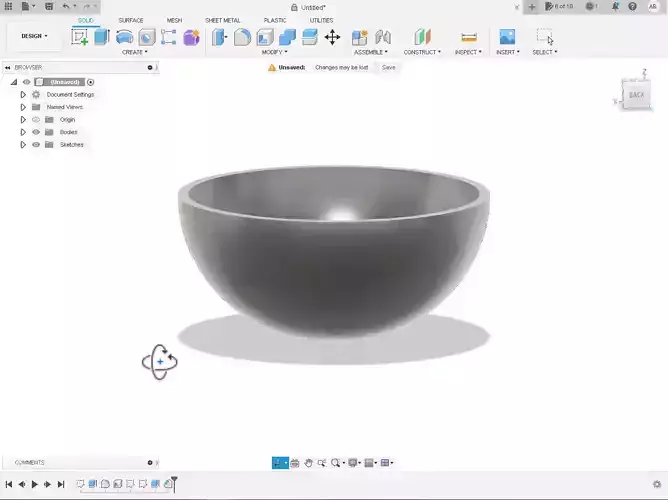Expand the Bodies folder
The width and height of the screenshot is (668, 500).
23,132
